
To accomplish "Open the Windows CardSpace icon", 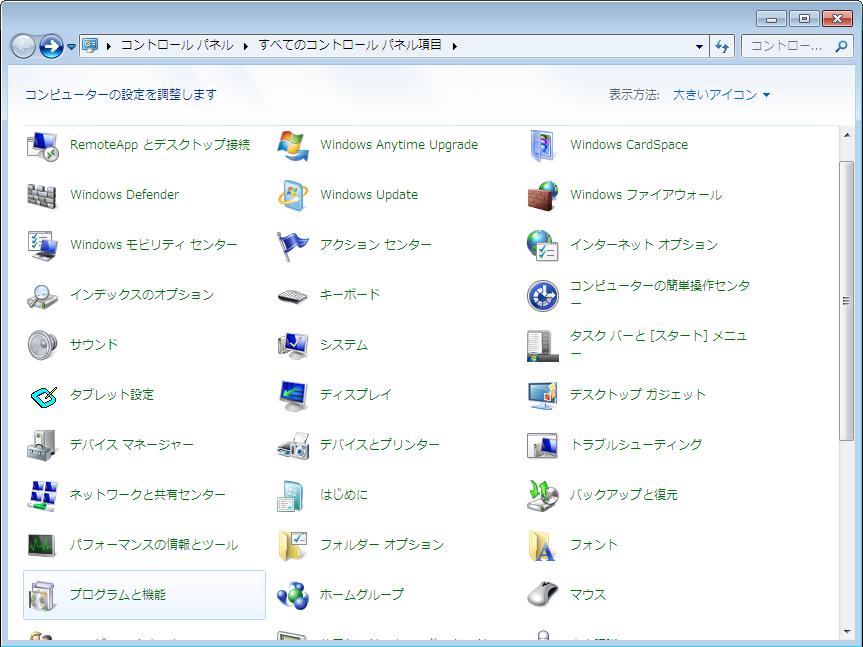I will pyautogui.click(x=543, y=146).
